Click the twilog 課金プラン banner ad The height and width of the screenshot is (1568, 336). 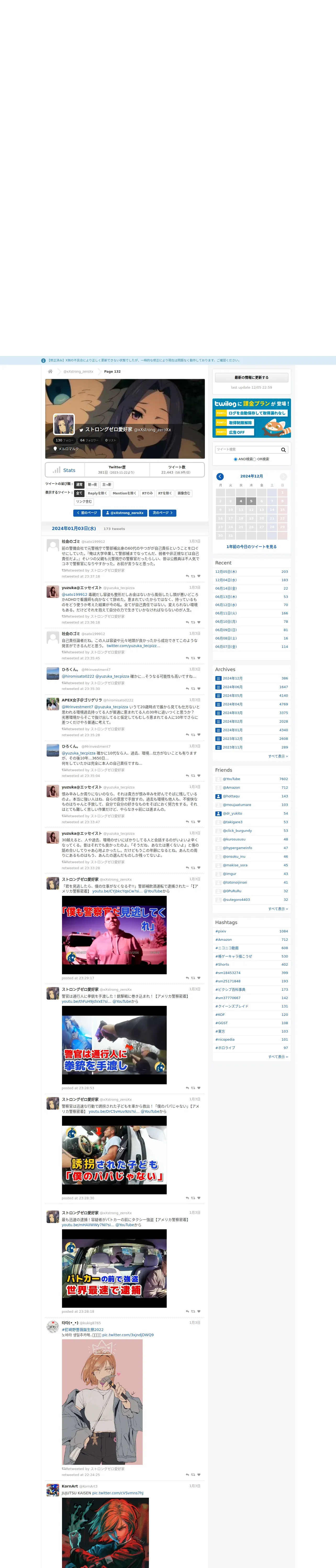(x=251, y=418)
